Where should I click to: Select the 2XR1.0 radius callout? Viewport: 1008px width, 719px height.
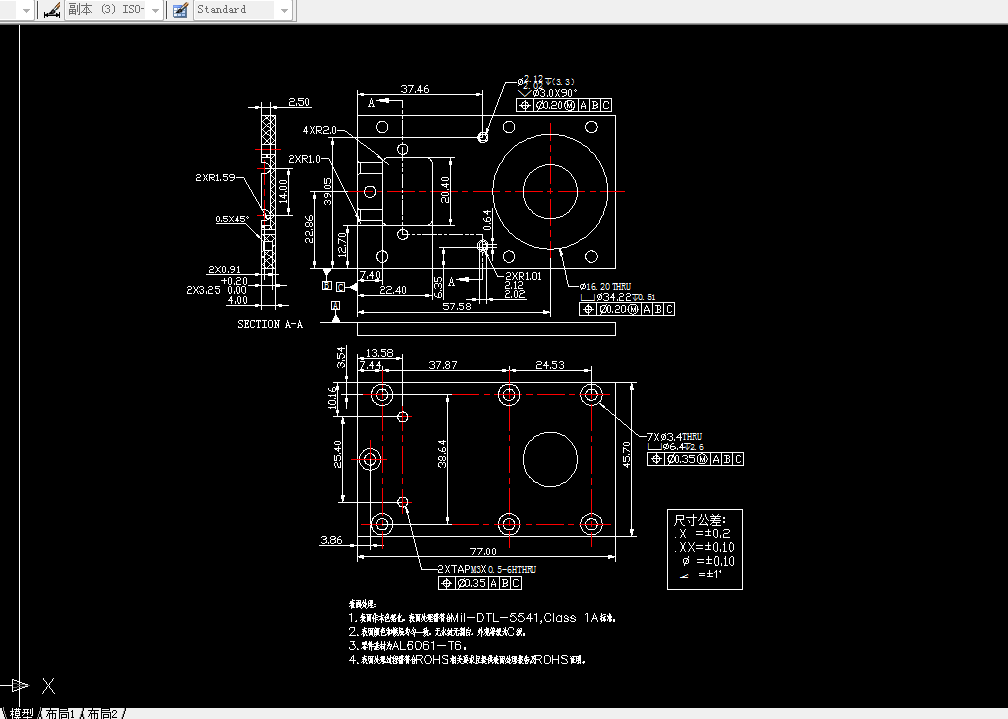(x=304, y=159)
